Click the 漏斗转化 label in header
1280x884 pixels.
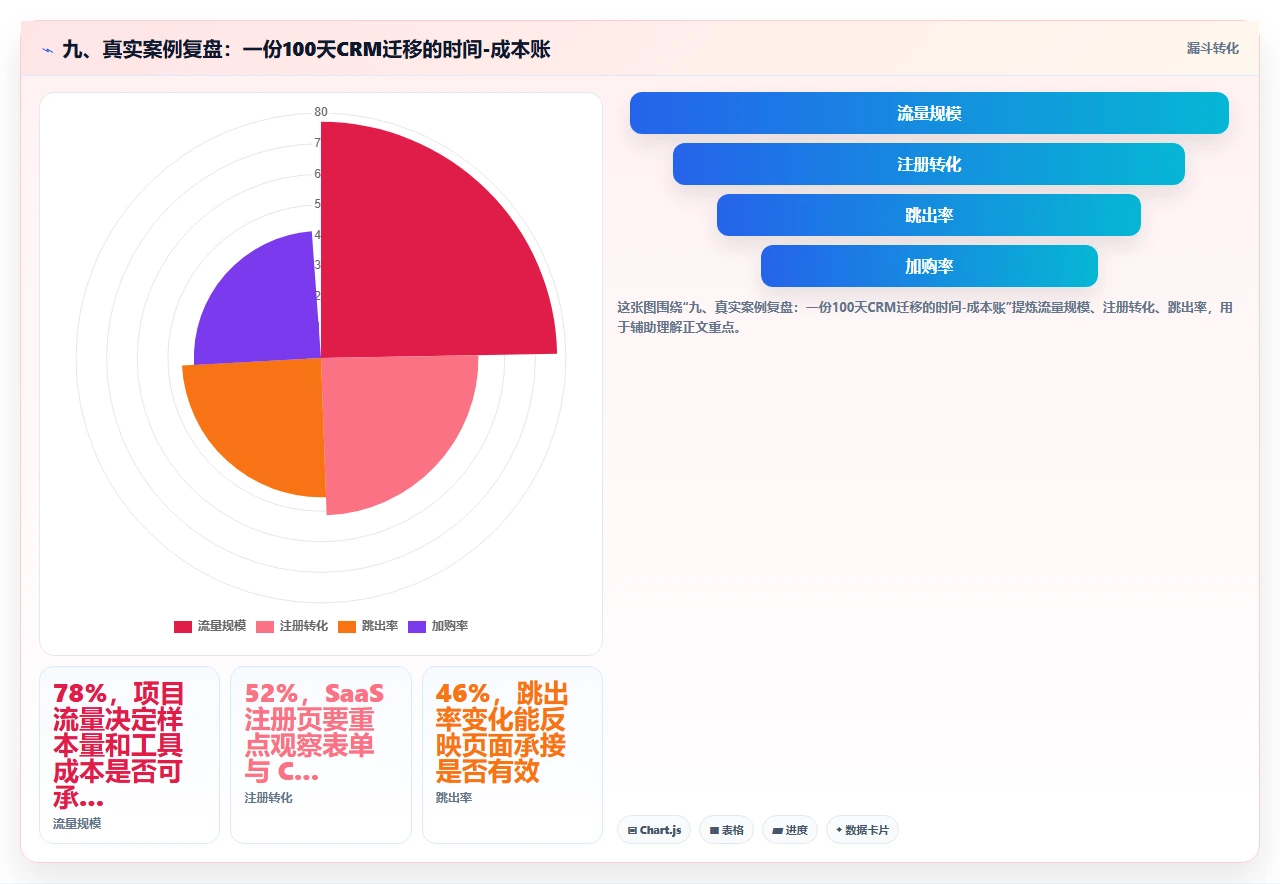pos(1212,48)
